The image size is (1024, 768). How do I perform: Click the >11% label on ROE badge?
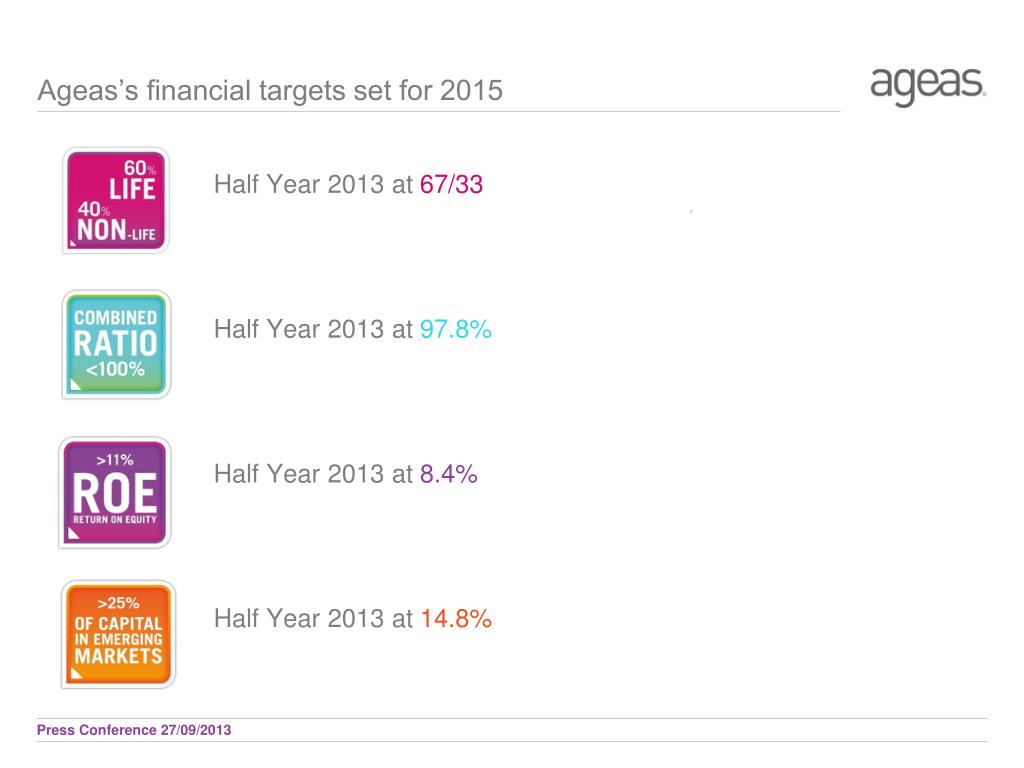pos(115,460)
